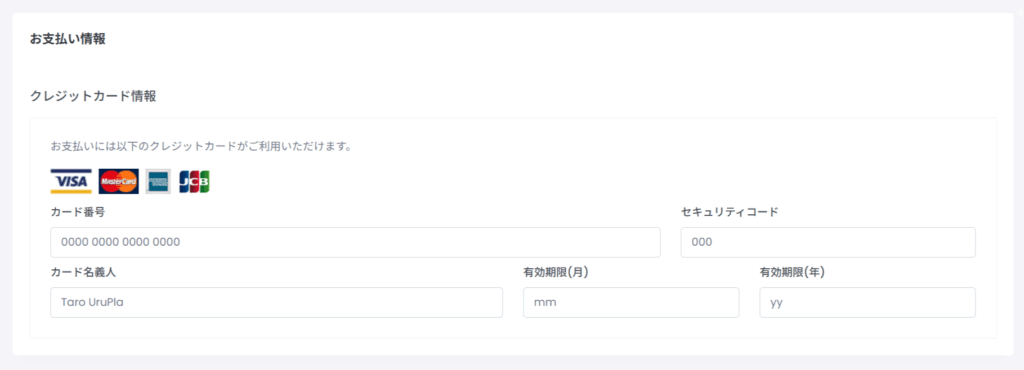Viewport: 1024px width, 370px height.
Task: Select the 有効期限(年) yy field
Action: pyautogui.click(x=867, y=302)
